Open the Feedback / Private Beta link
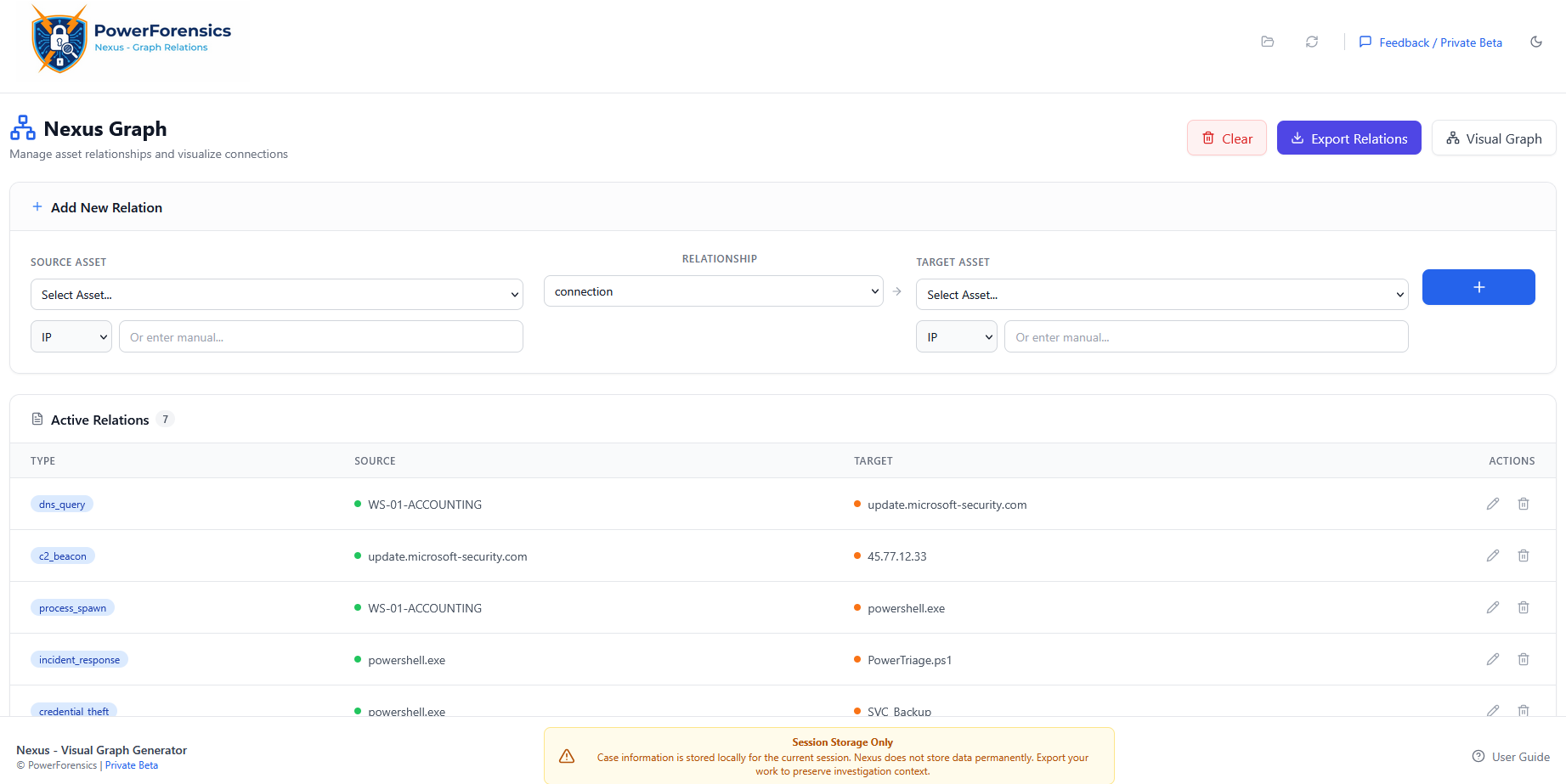Image resolution: width=1566 pixels, height=784 pixels. [x=1431, y=42]
